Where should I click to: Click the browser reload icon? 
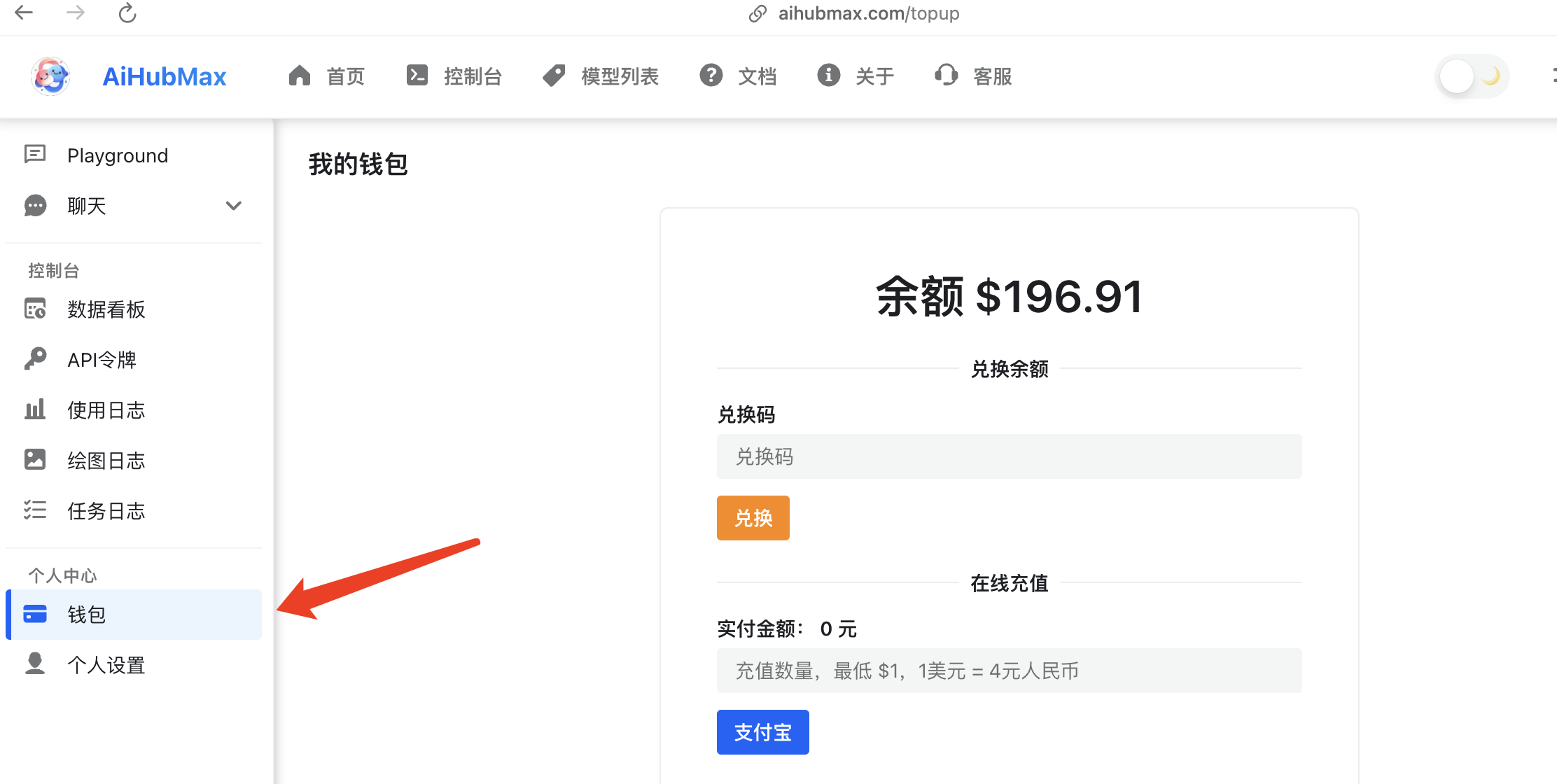pyautogui.click(x=127, y=13)
